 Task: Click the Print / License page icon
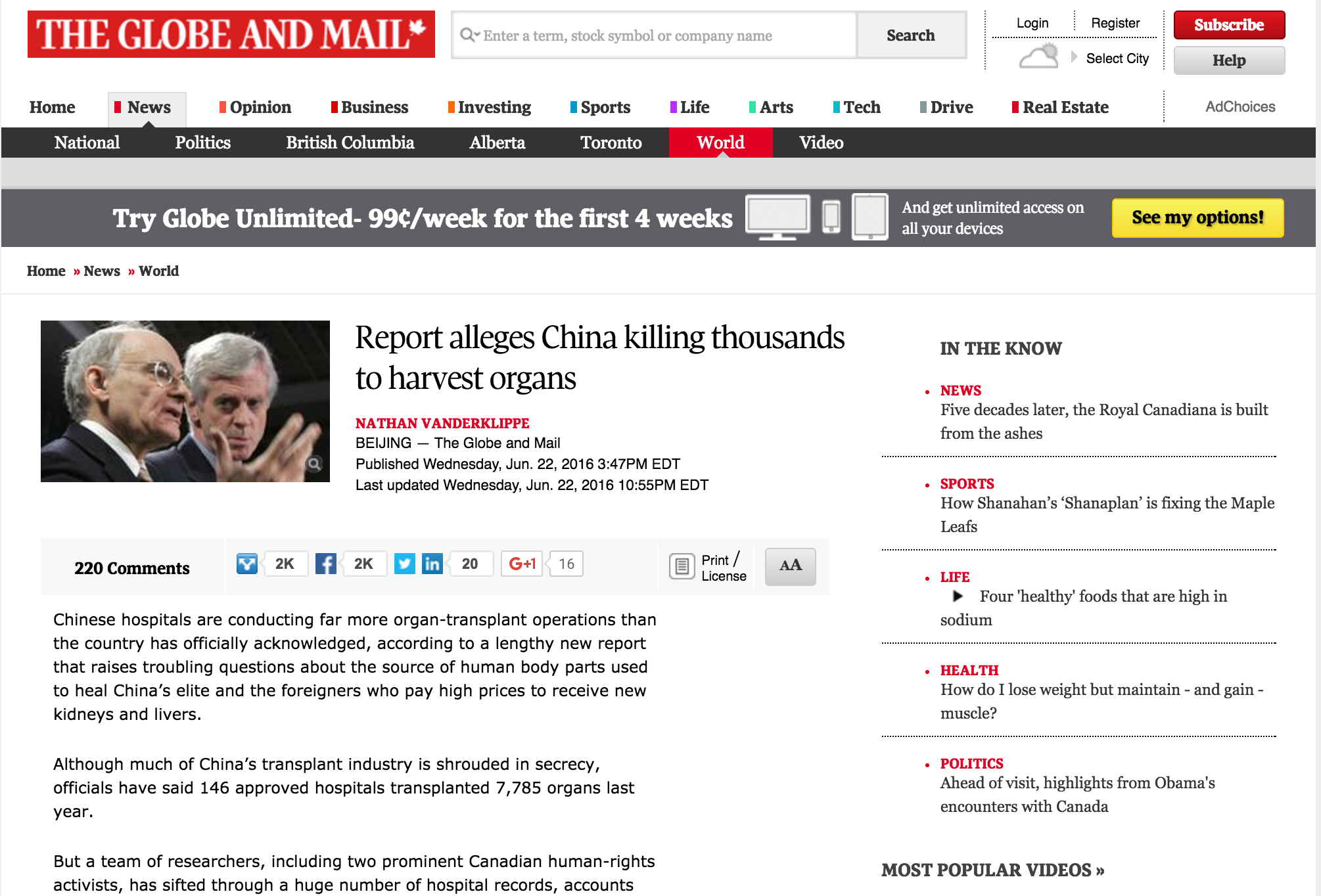coord(682,566)
